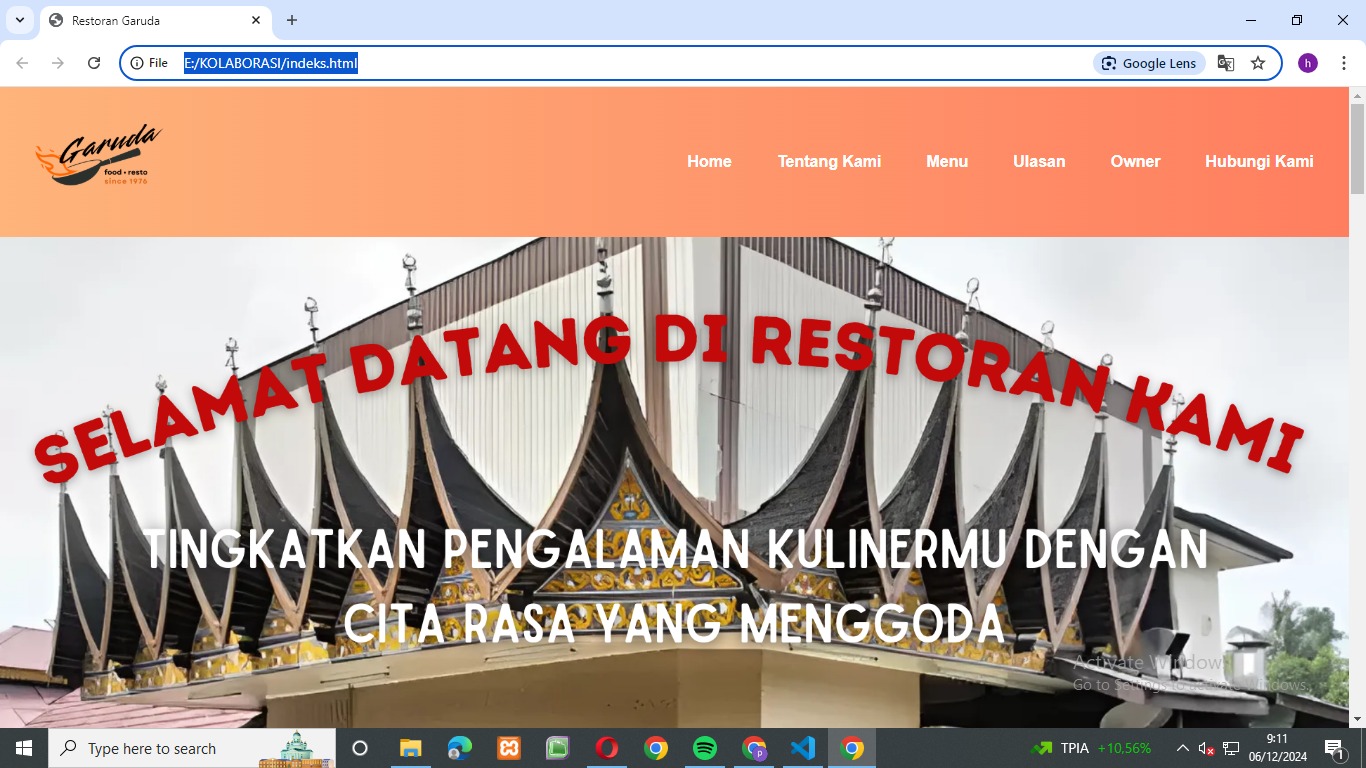Launch Visual Studio Code from taskbar
This screenshot has width=1366, height=768.
(x=802, y=748)
